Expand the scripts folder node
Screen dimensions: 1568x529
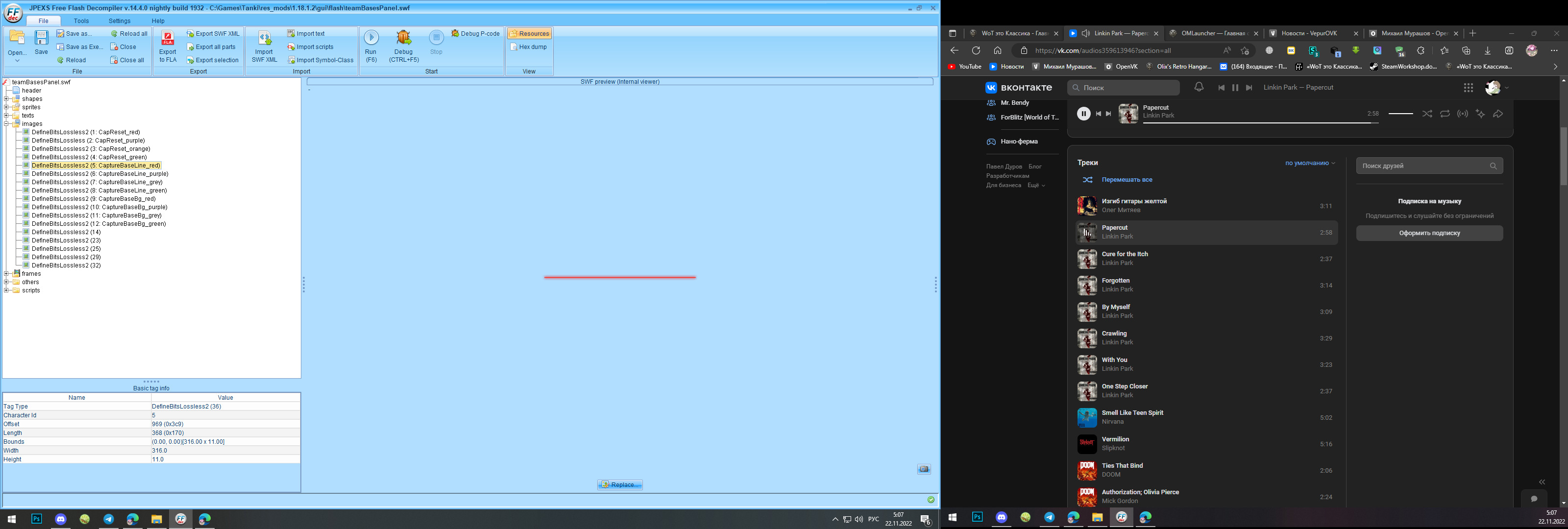(6, 290)
